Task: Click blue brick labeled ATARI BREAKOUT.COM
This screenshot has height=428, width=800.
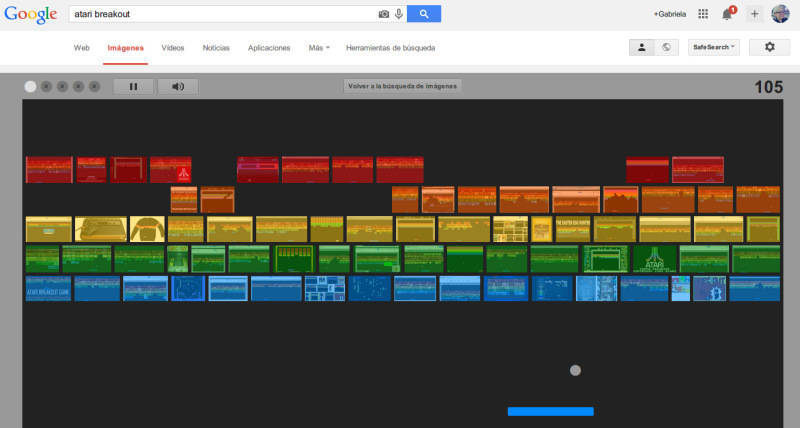Action: click(48, 289)
